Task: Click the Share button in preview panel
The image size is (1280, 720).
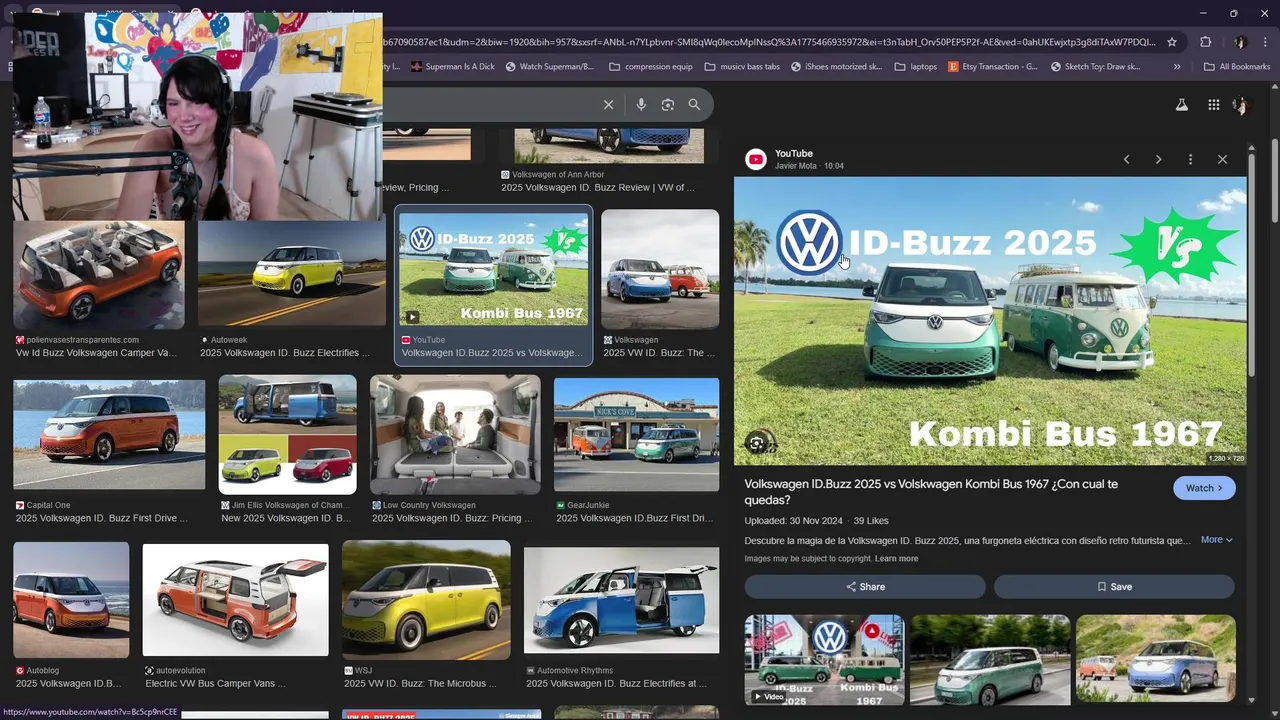Action: [865, 587]
